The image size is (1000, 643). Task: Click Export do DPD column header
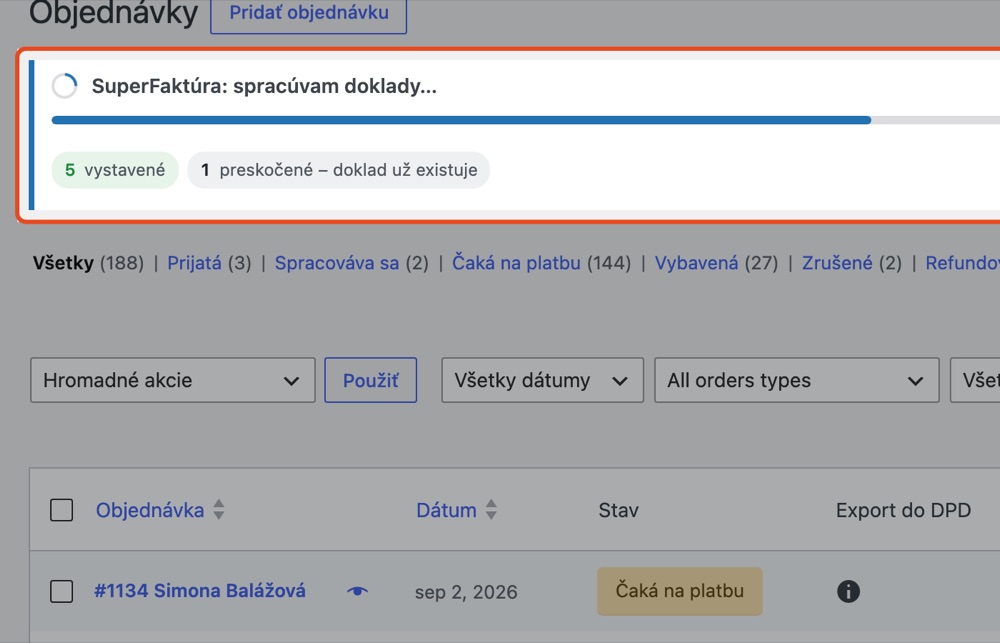(x=904, y=510)
